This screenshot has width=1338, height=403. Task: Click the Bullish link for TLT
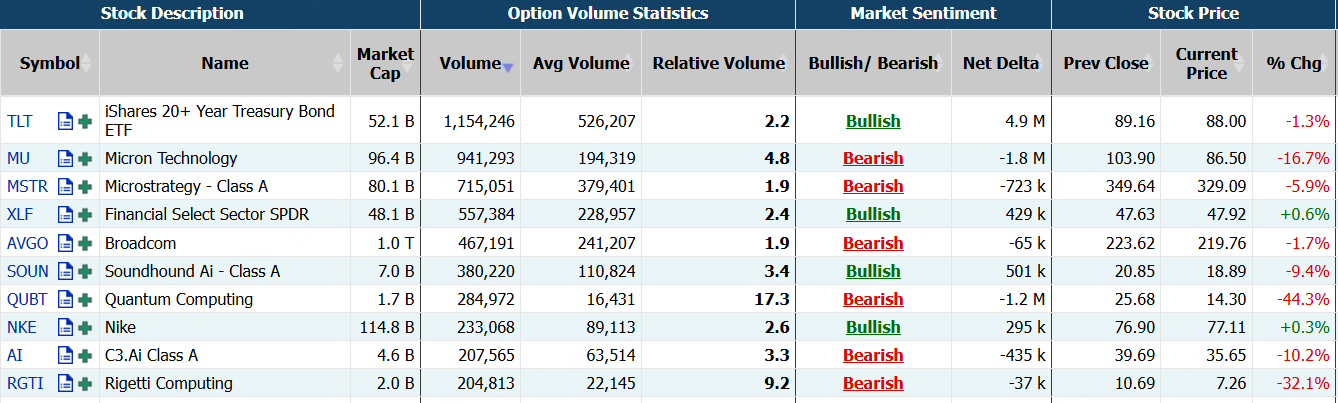[873, 121]
